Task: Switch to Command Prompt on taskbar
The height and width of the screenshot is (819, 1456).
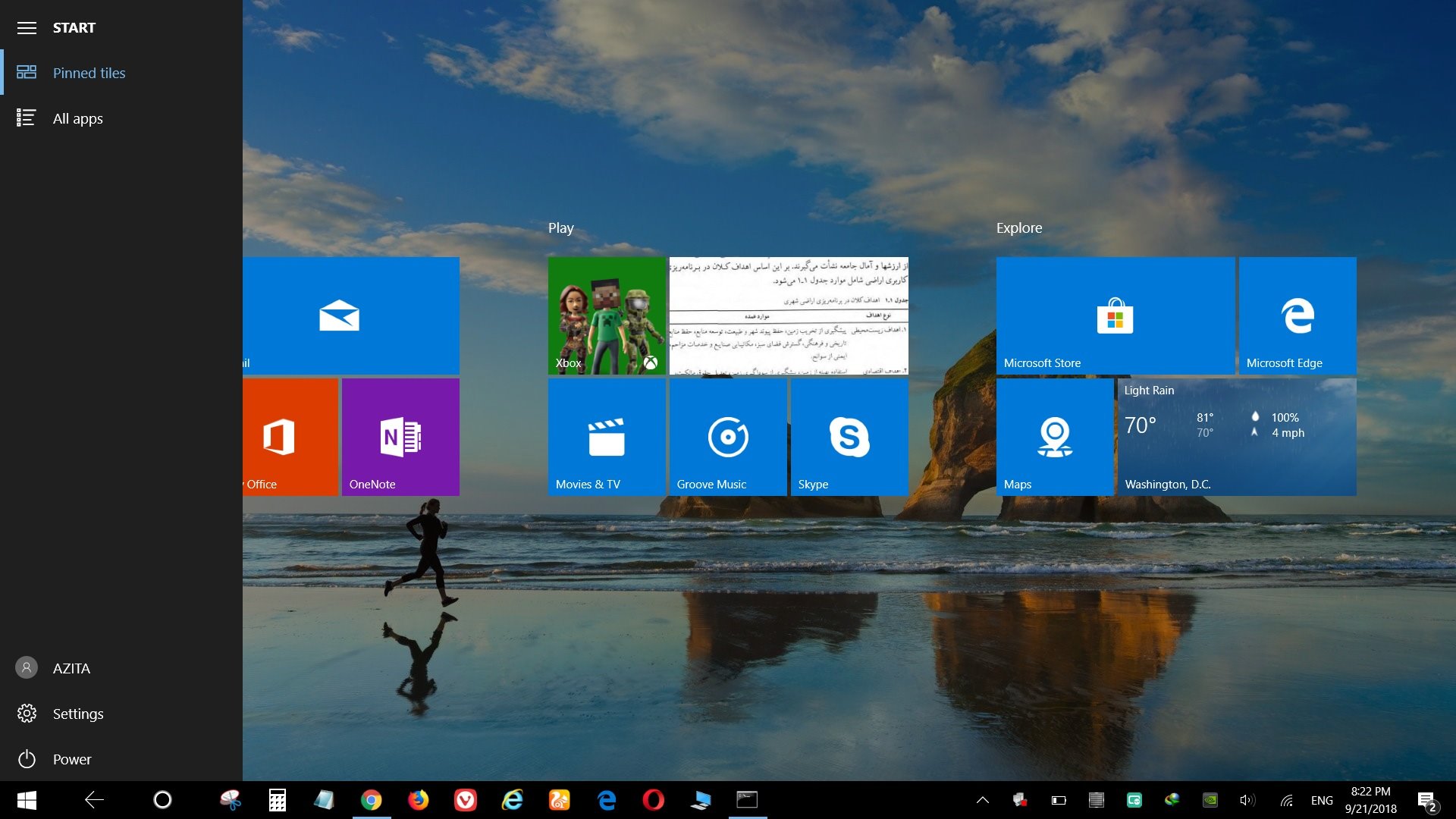Action: (x=748, y=800)
